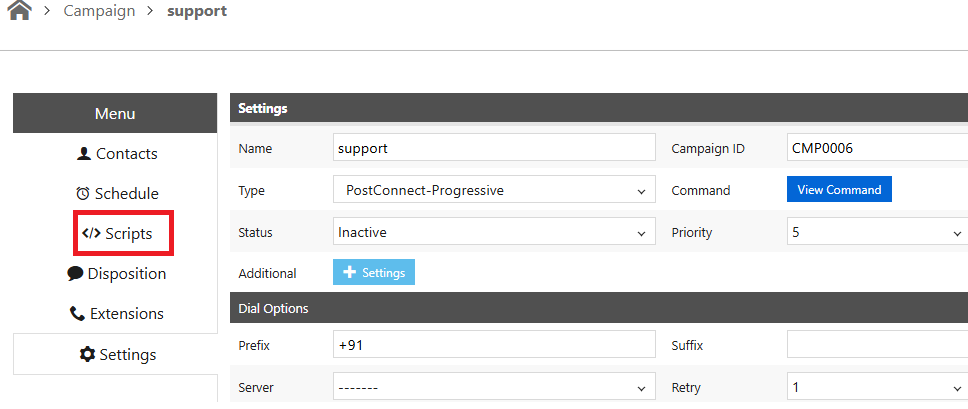Expand the Retry count dropdown
The image size is (968, 409).
click(877, 387)
